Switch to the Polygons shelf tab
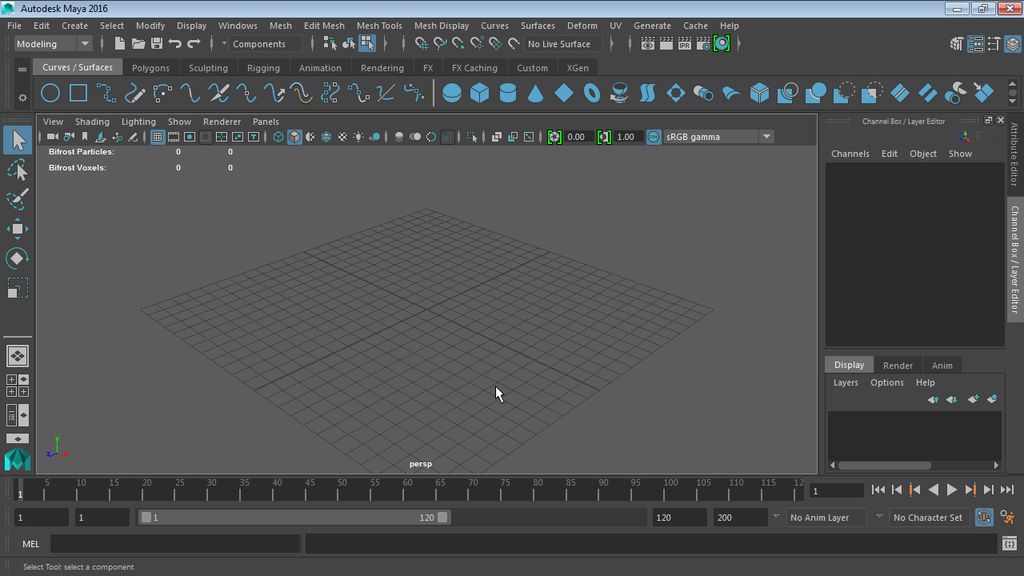 (151, 68)
